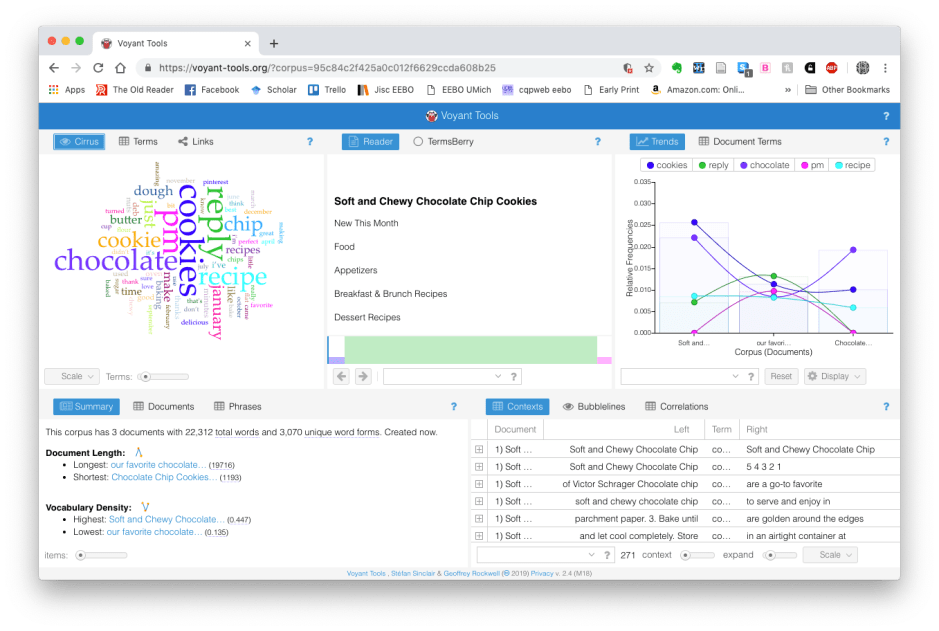
Task: Click the Reader previous arrow button
Action: point(341,377)
